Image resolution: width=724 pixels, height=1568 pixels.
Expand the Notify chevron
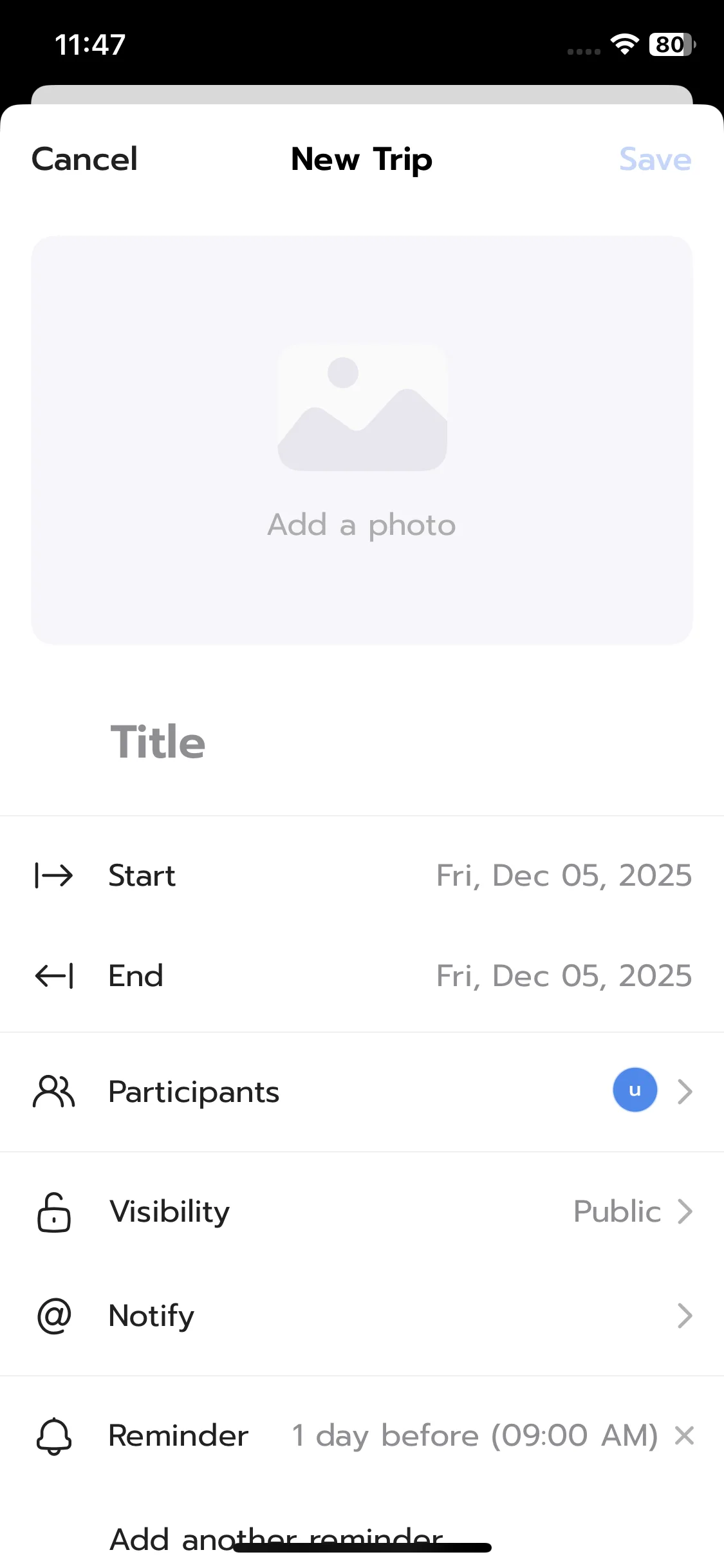click(x=685, y=1316)
